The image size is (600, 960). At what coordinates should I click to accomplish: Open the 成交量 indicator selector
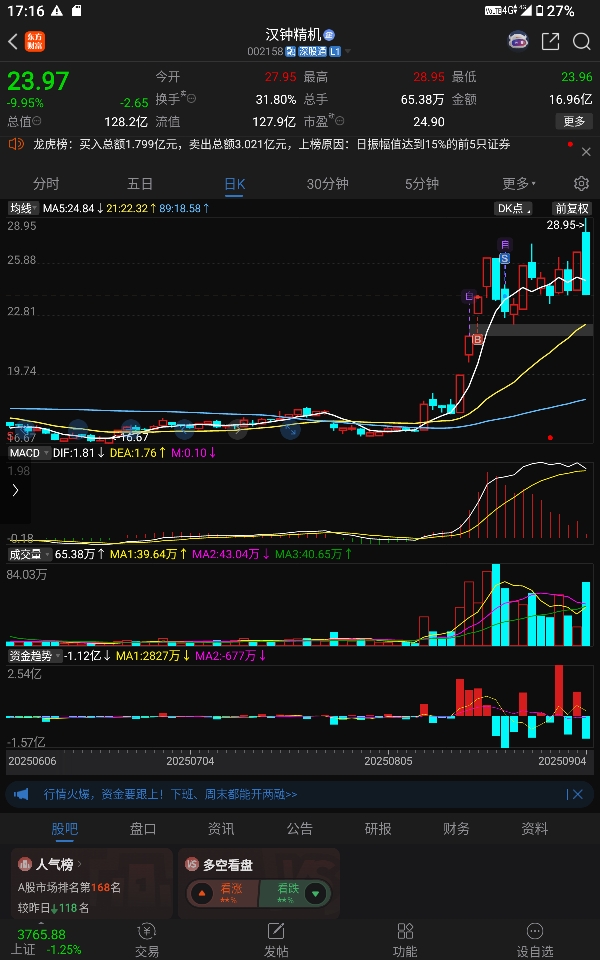tap(29, 554)
